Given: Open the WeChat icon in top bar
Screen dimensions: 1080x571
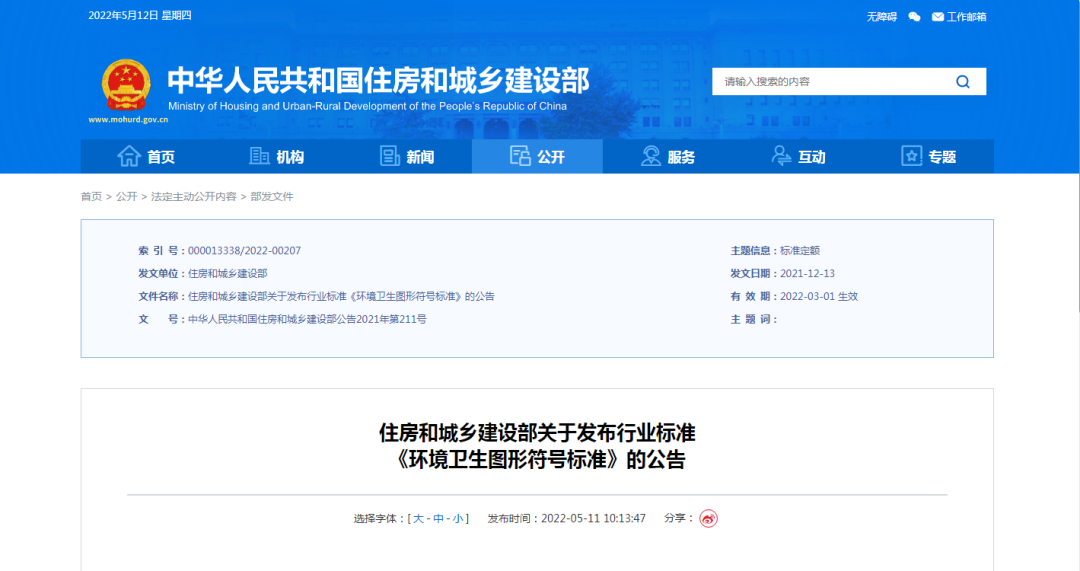Looking at the screenshot, I should tap(914, 17).
